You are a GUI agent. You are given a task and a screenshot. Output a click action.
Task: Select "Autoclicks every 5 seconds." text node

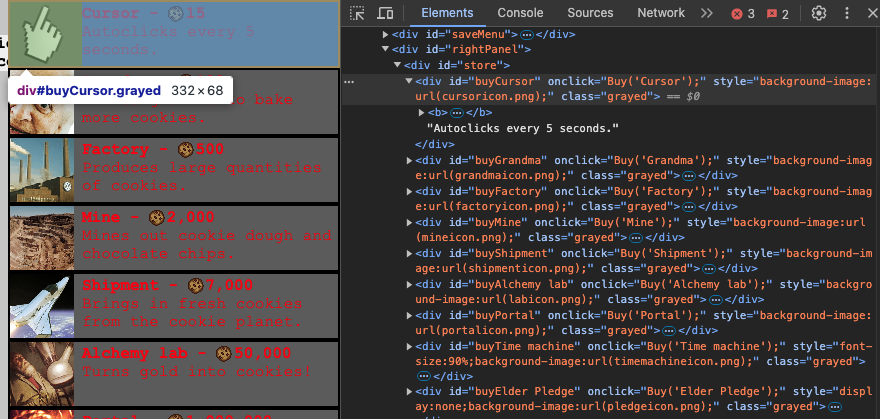[523, 128]
